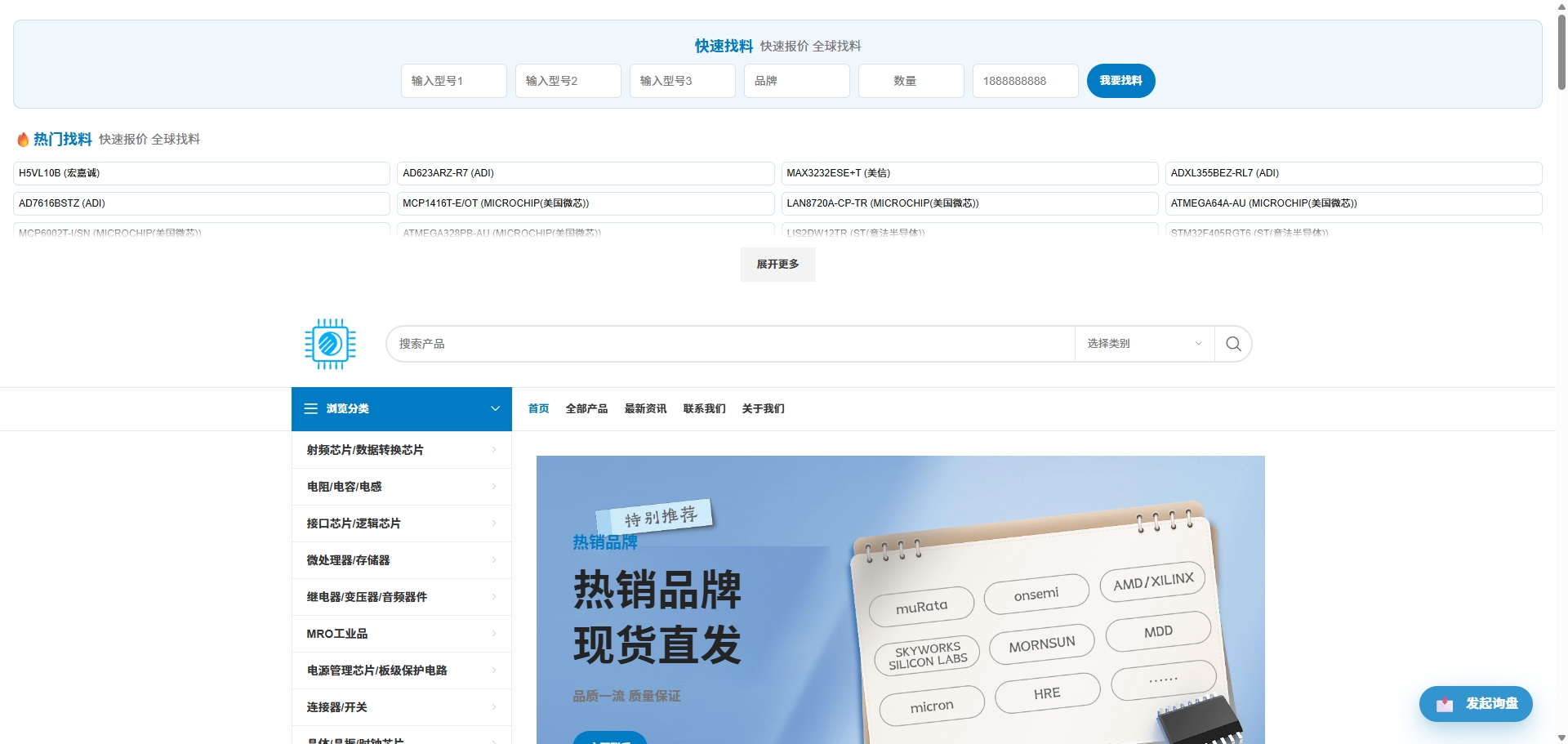Select 接口芯片/逻辑芯片 category text
Image resolution: width=1568 pixels, height=744 pixels.
(x=354, y=523)
